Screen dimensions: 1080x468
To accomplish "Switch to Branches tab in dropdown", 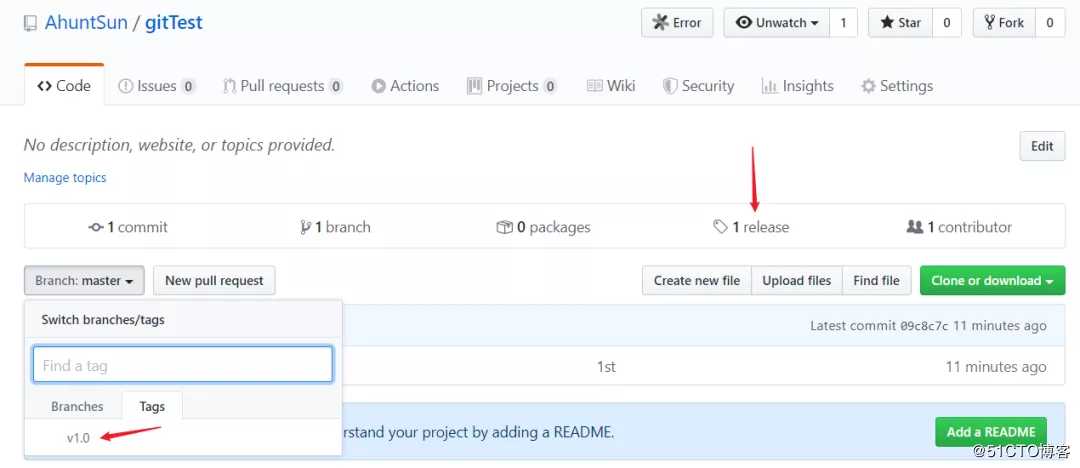I will click(77, 407).
